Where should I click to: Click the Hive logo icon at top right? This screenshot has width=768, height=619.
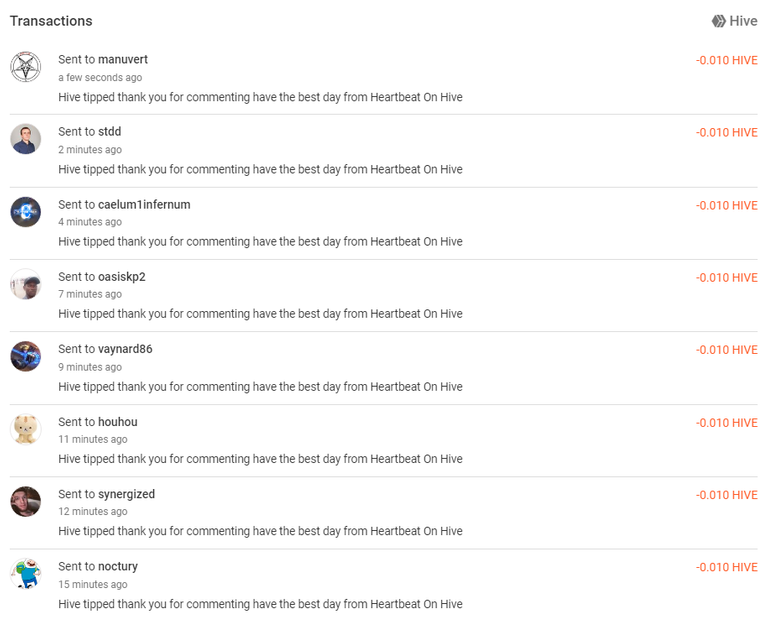tap(719, 21)
